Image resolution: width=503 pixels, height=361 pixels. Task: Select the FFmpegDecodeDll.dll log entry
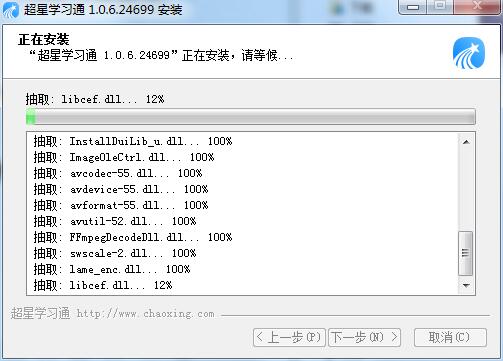click(133, 237)
